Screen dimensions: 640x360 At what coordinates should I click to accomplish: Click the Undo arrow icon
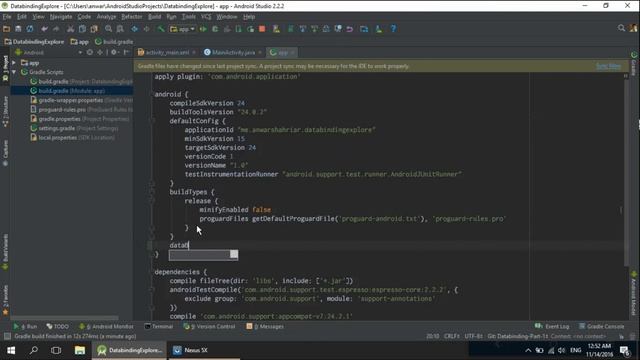click(x=44, y=29)
